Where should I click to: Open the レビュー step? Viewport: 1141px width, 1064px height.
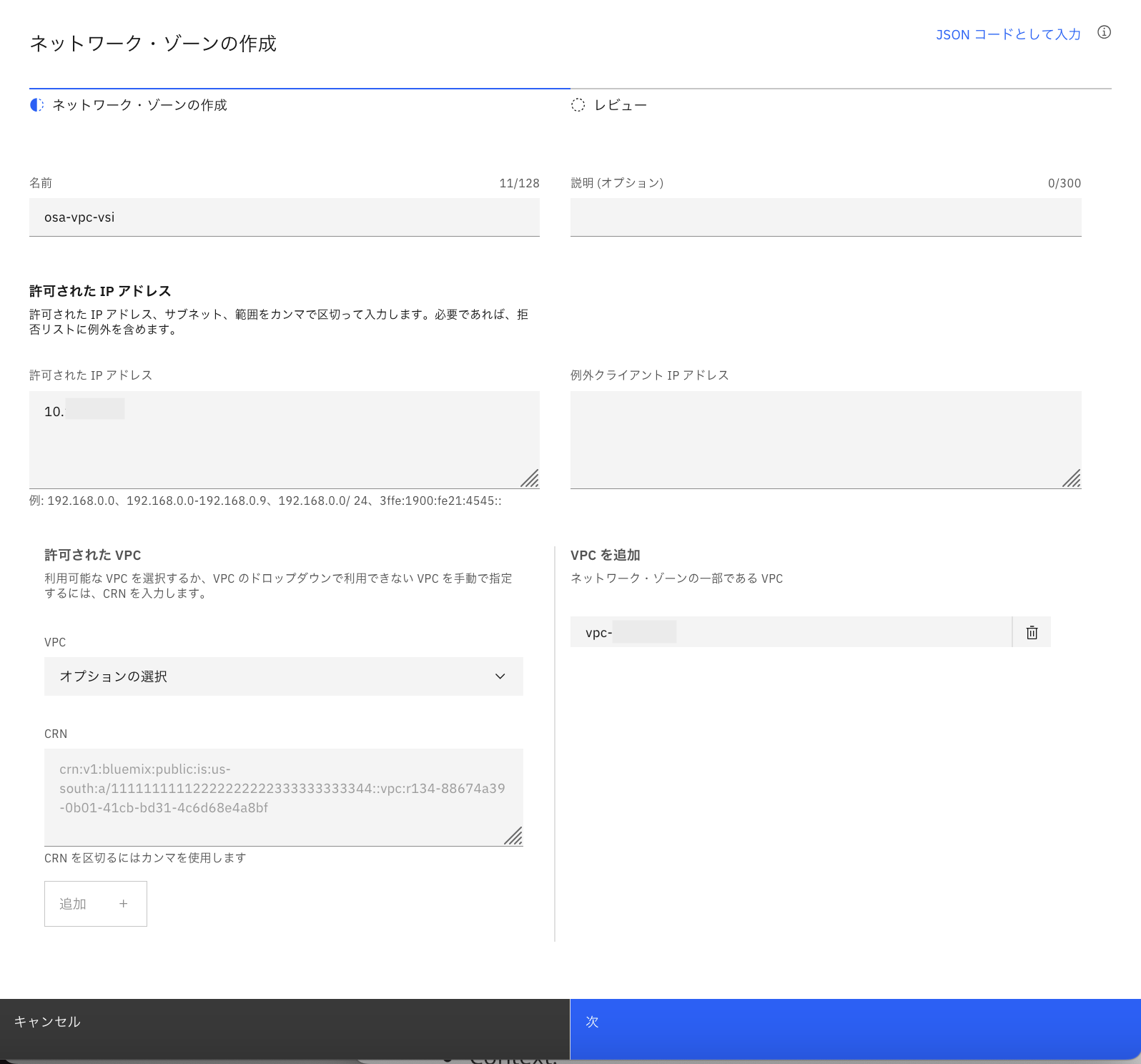(x=609, y=105)
